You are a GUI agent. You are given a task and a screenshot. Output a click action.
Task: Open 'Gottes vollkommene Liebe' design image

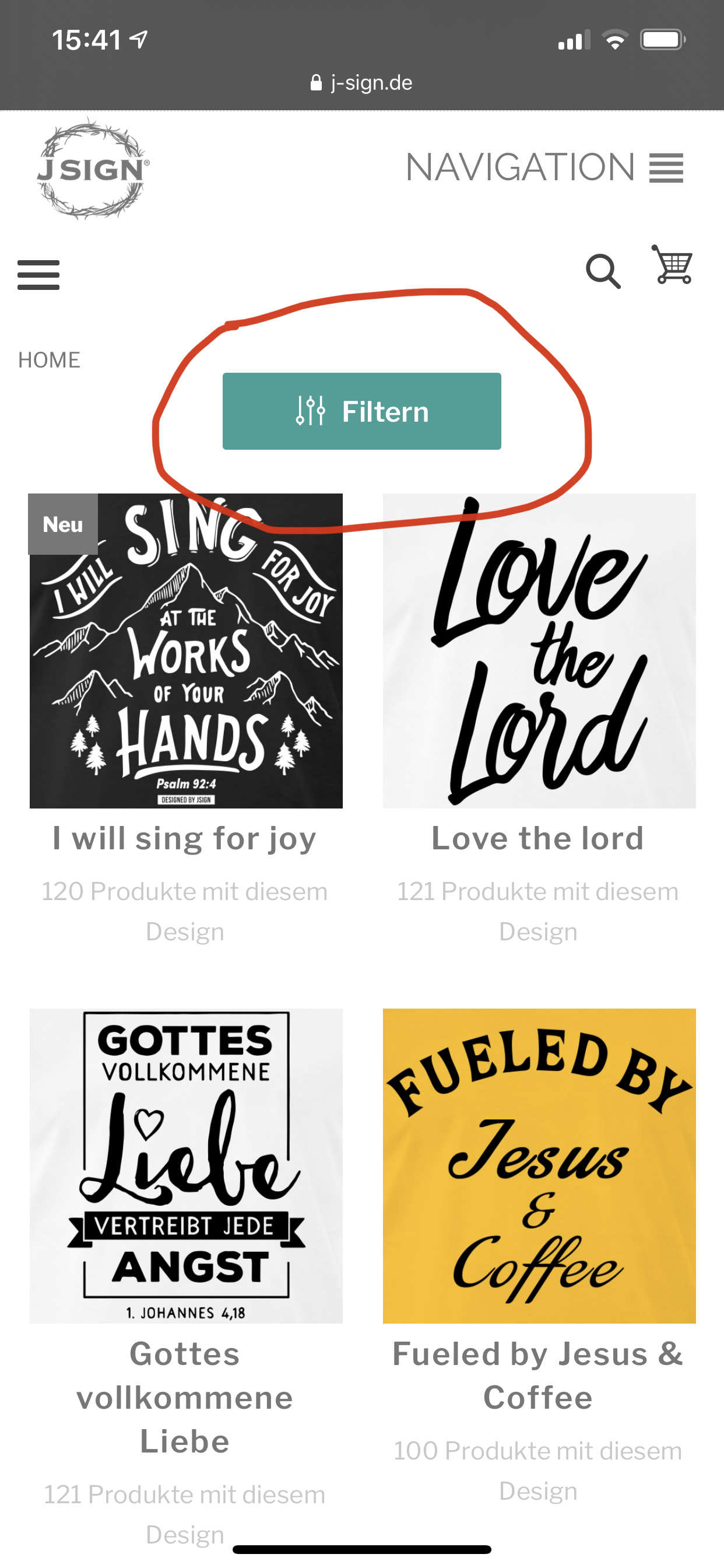pos(186,1165)
